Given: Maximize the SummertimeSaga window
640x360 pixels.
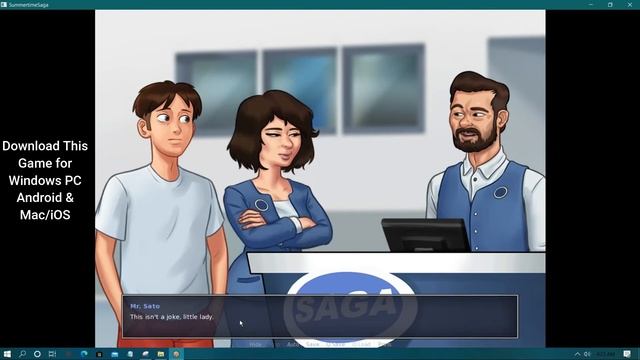Looking at the screenshot, I should (x=610, y=4).
